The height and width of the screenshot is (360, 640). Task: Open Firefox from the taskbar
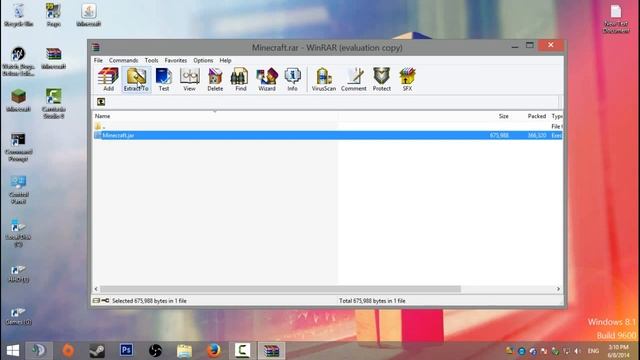coord(213,351)
